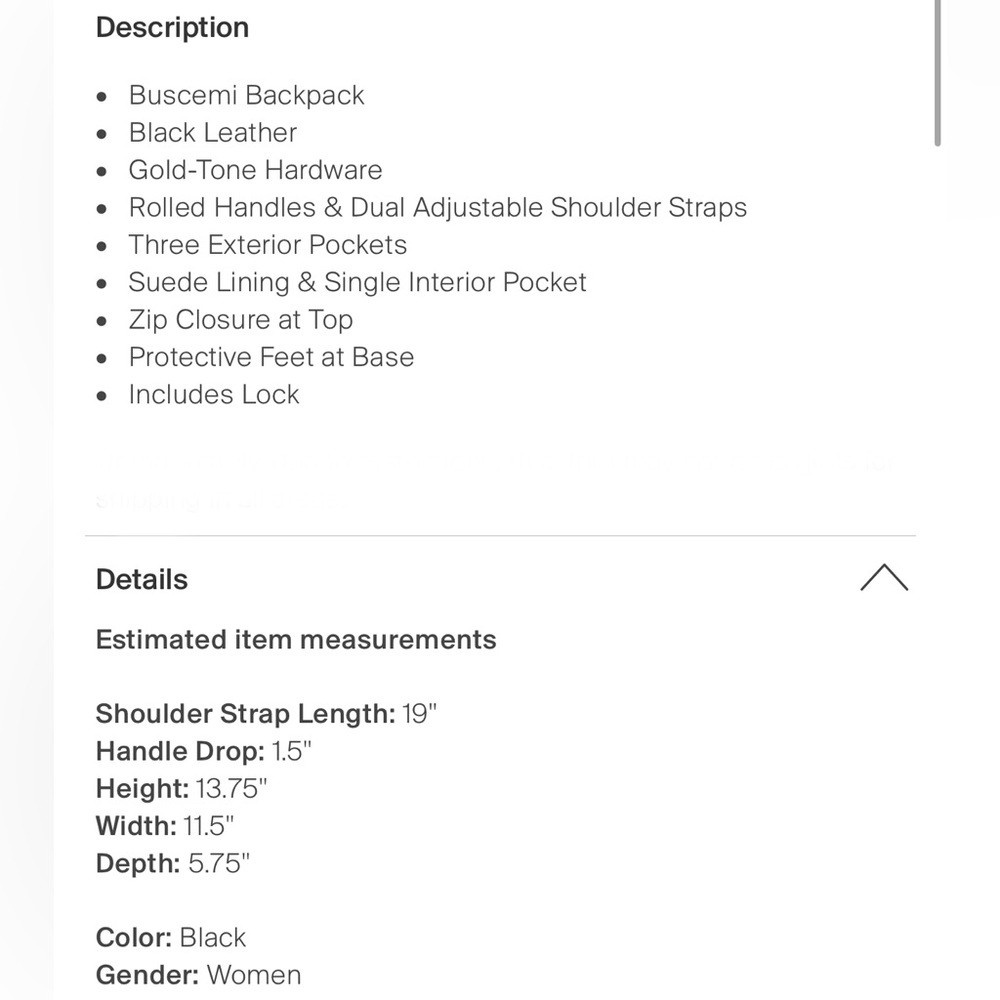This screenshot has height=1000, width=1000.
Task: Click Rolled Handles & Dual Adjustable Shoulder Straps
Action: (437, 208)
